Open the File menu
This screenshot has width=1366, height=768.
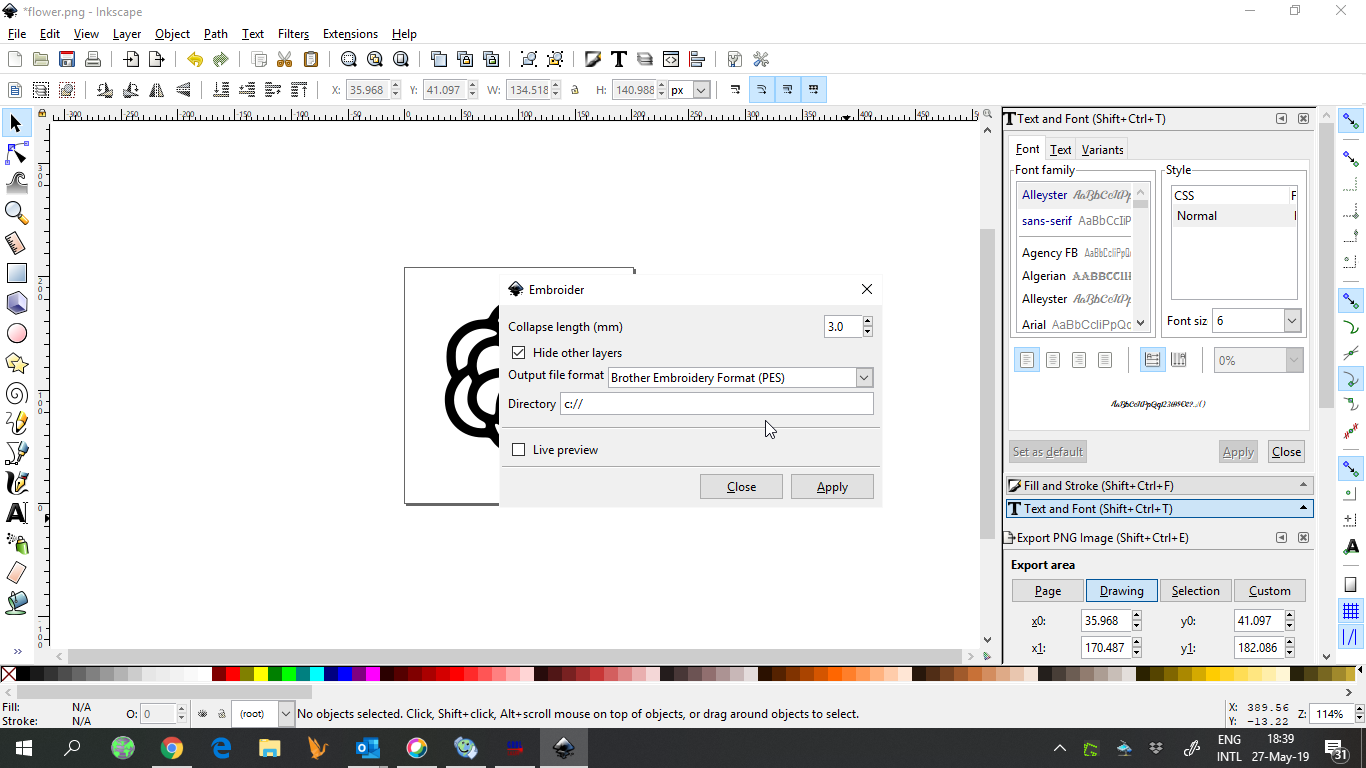point(17,34)
